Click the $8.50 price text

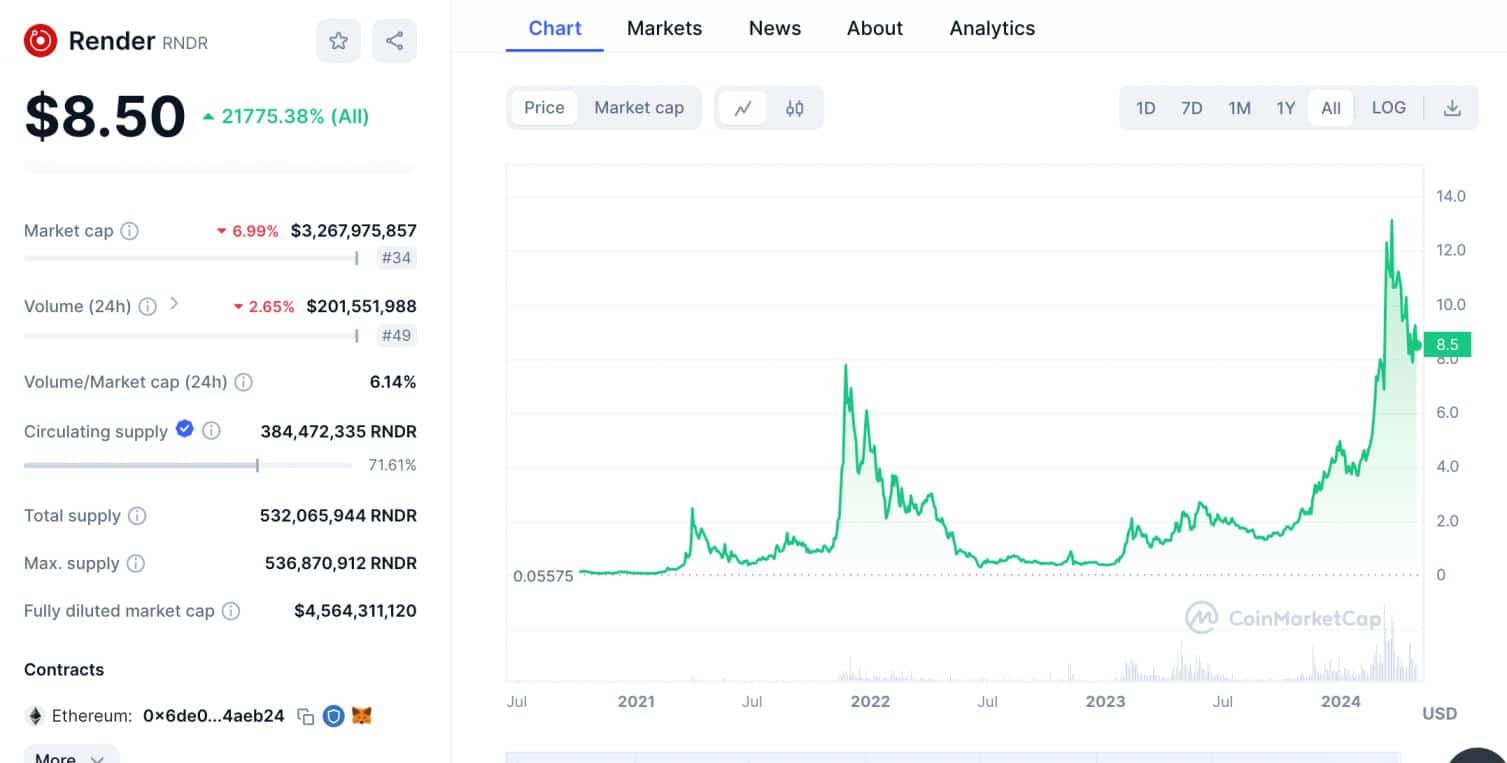pyautogui.click(x=105, y=116)
